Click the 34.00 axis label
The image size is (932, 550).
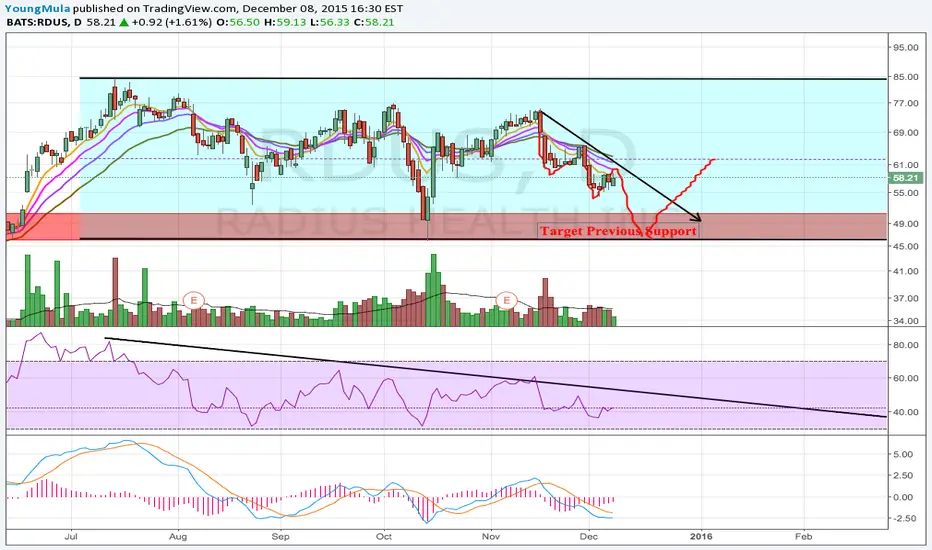pos(906,321)
